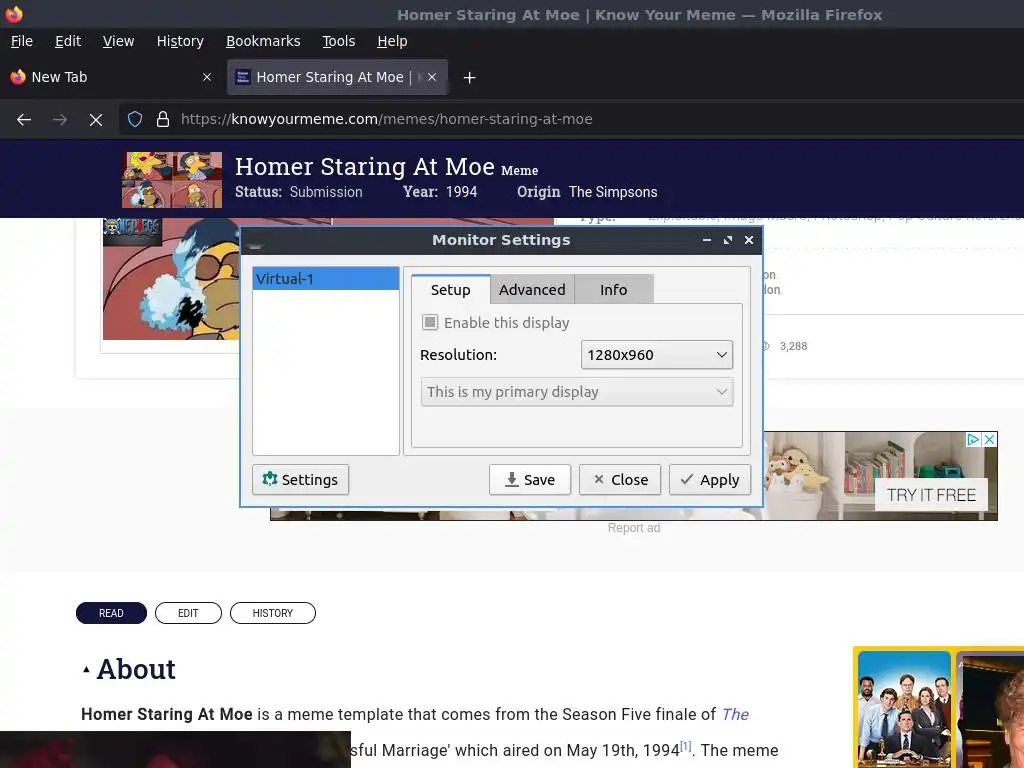This screenshot has height=768, width=1024.
Task: Click the EDIT pill button
Action: (188, 613)
